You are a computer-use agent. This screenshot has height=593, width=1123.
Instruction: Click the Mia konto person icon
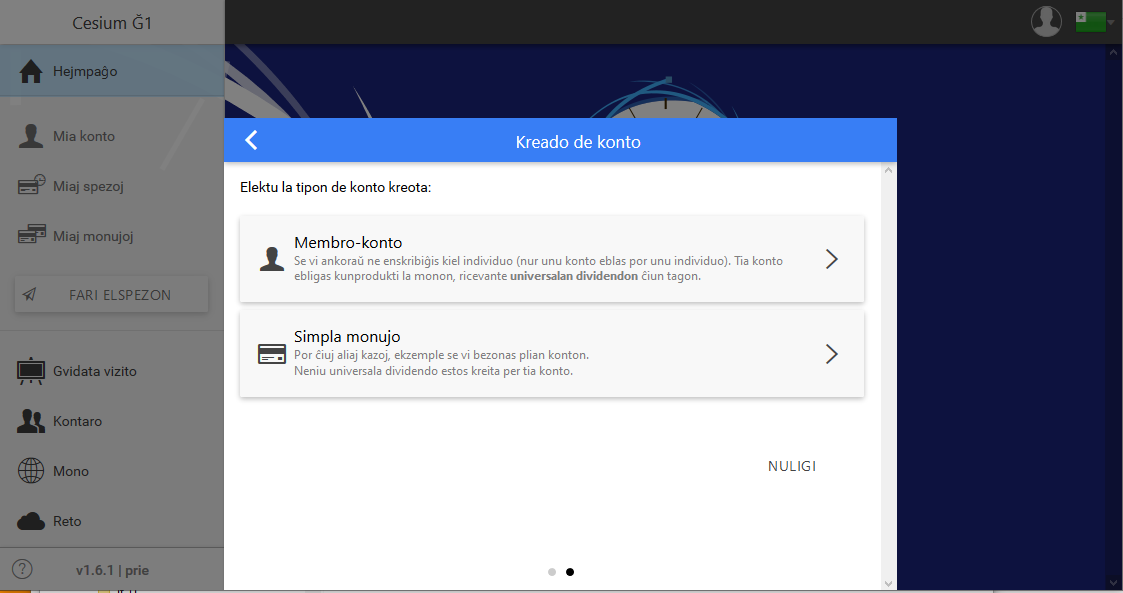(x=31, y=135)
